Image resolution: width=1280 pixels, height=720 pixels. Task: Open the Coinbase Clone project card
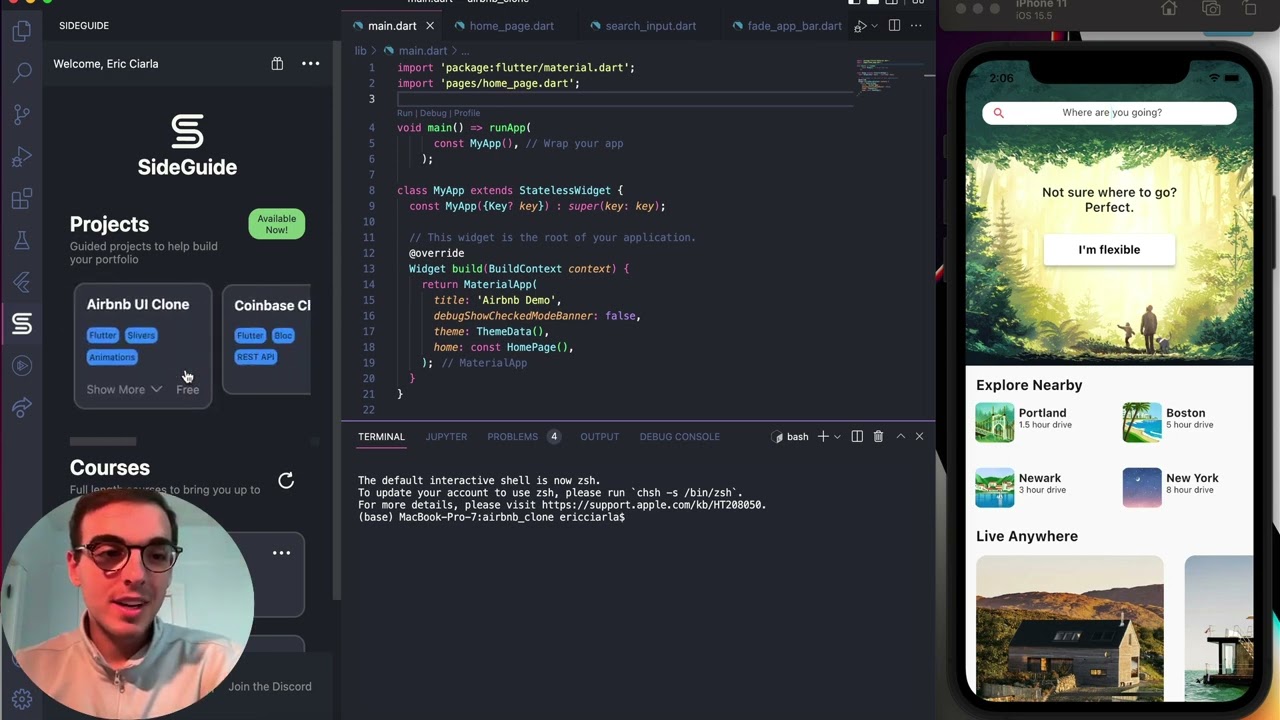tap(266, 340)
